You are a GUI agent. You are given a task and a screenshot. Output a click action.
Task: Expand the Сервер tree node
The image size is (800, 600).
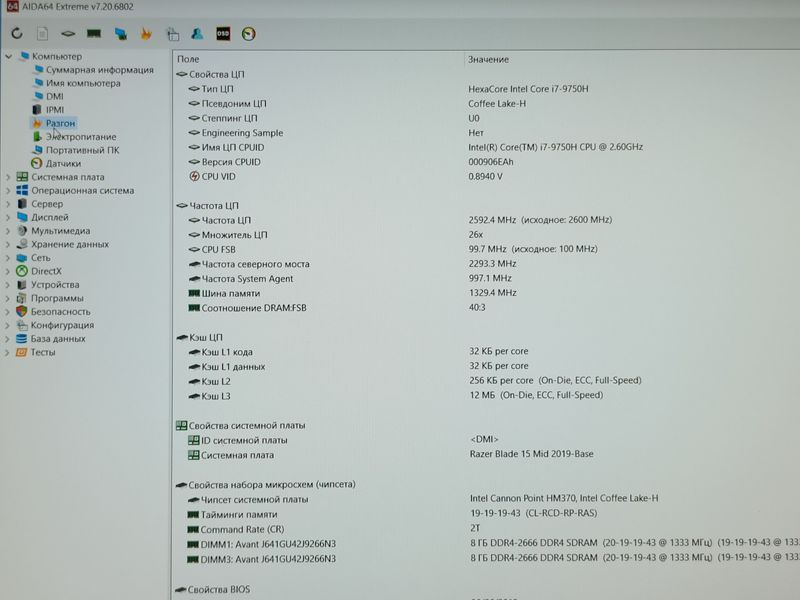point(8,204)
